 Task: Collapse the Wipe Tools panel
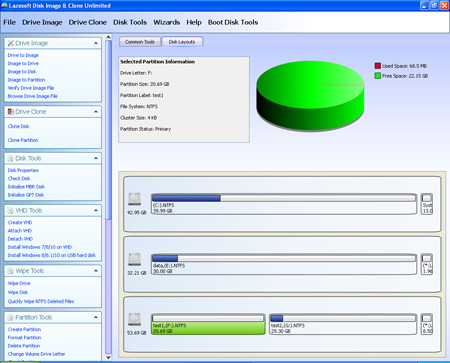96,271
